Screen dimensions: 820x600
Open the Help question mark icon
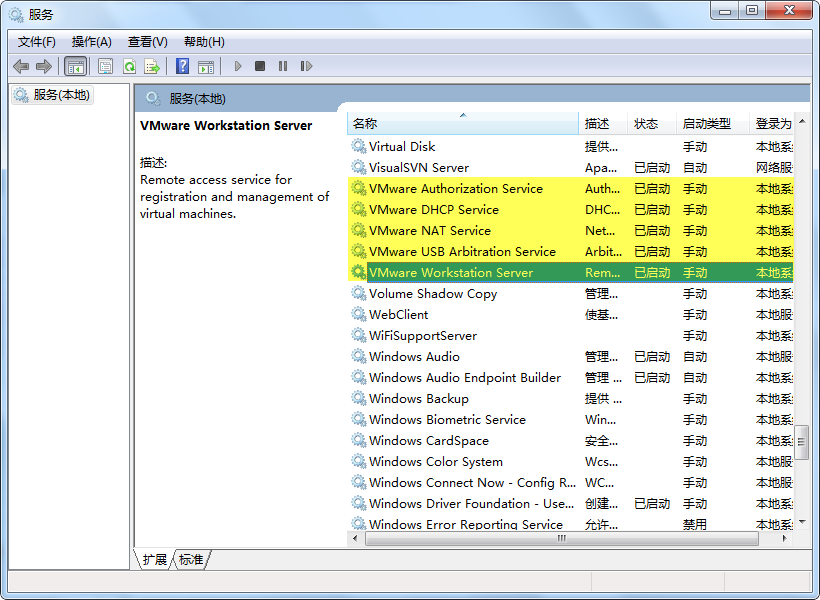(x=182, y=66)
